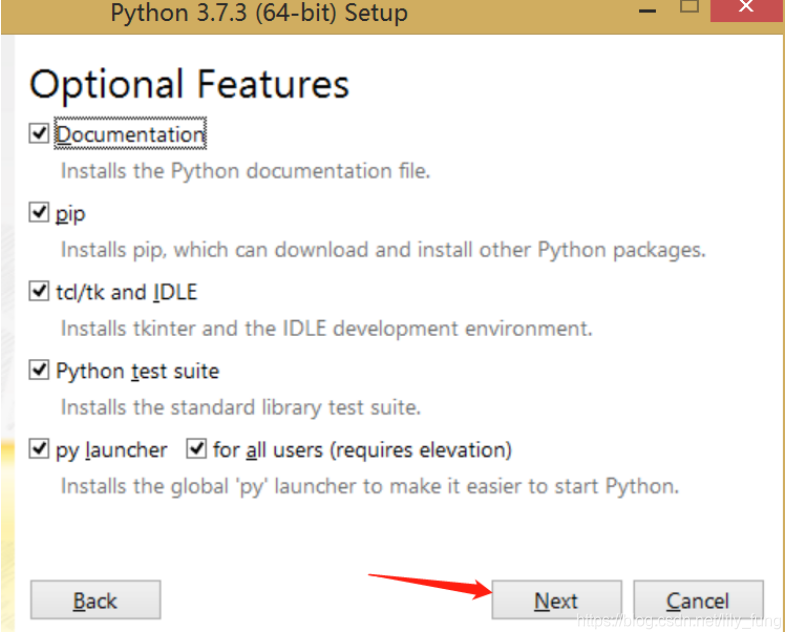
Task: Toggle the py launcher checkbox
Action: click(39, 449)
